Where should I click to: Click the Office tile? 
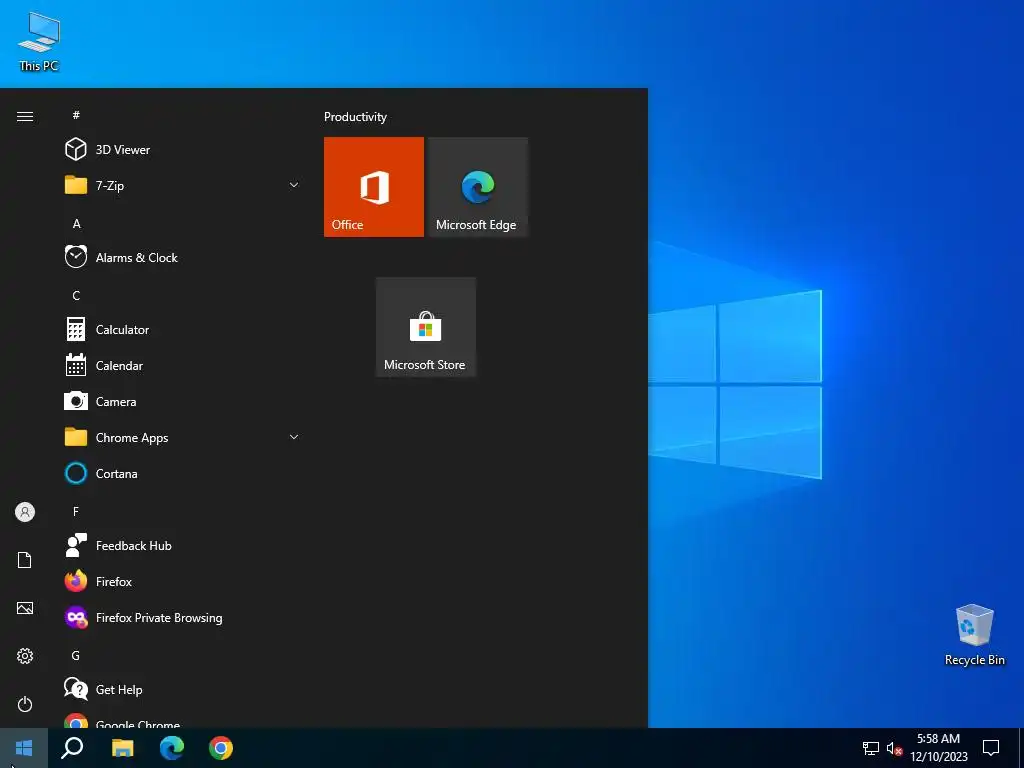click(374, 187)
